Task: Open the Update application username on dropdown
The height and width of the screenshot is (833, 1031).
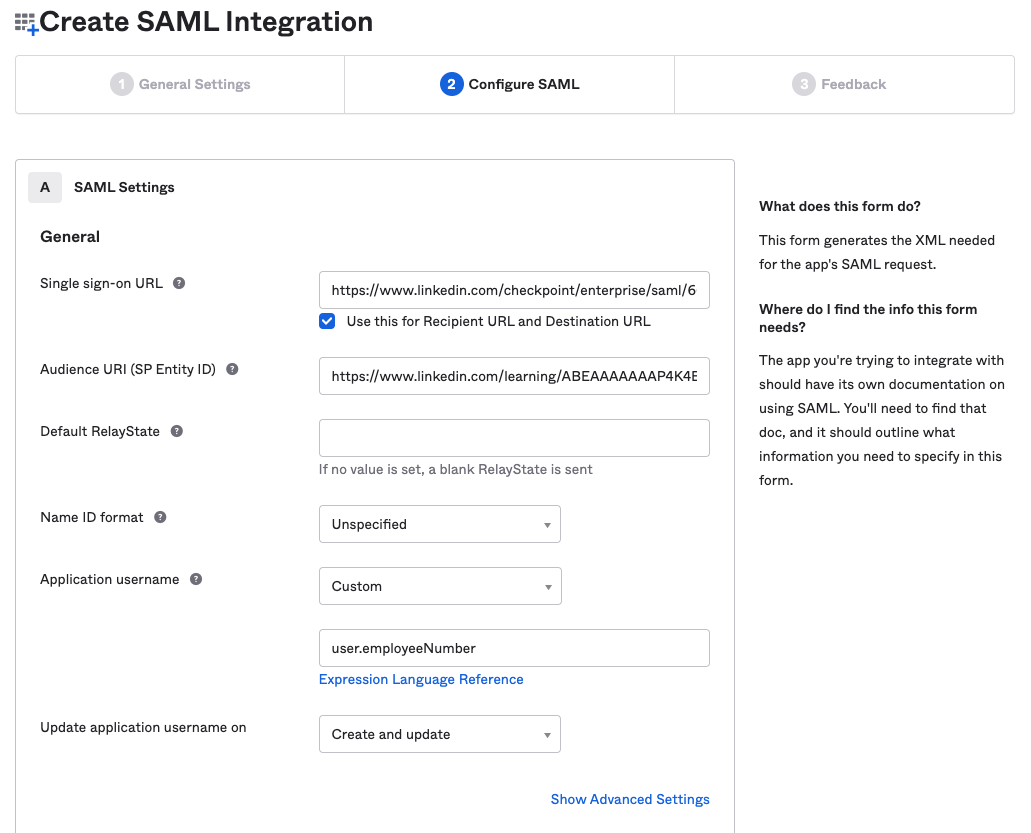Action: point(439,733)
